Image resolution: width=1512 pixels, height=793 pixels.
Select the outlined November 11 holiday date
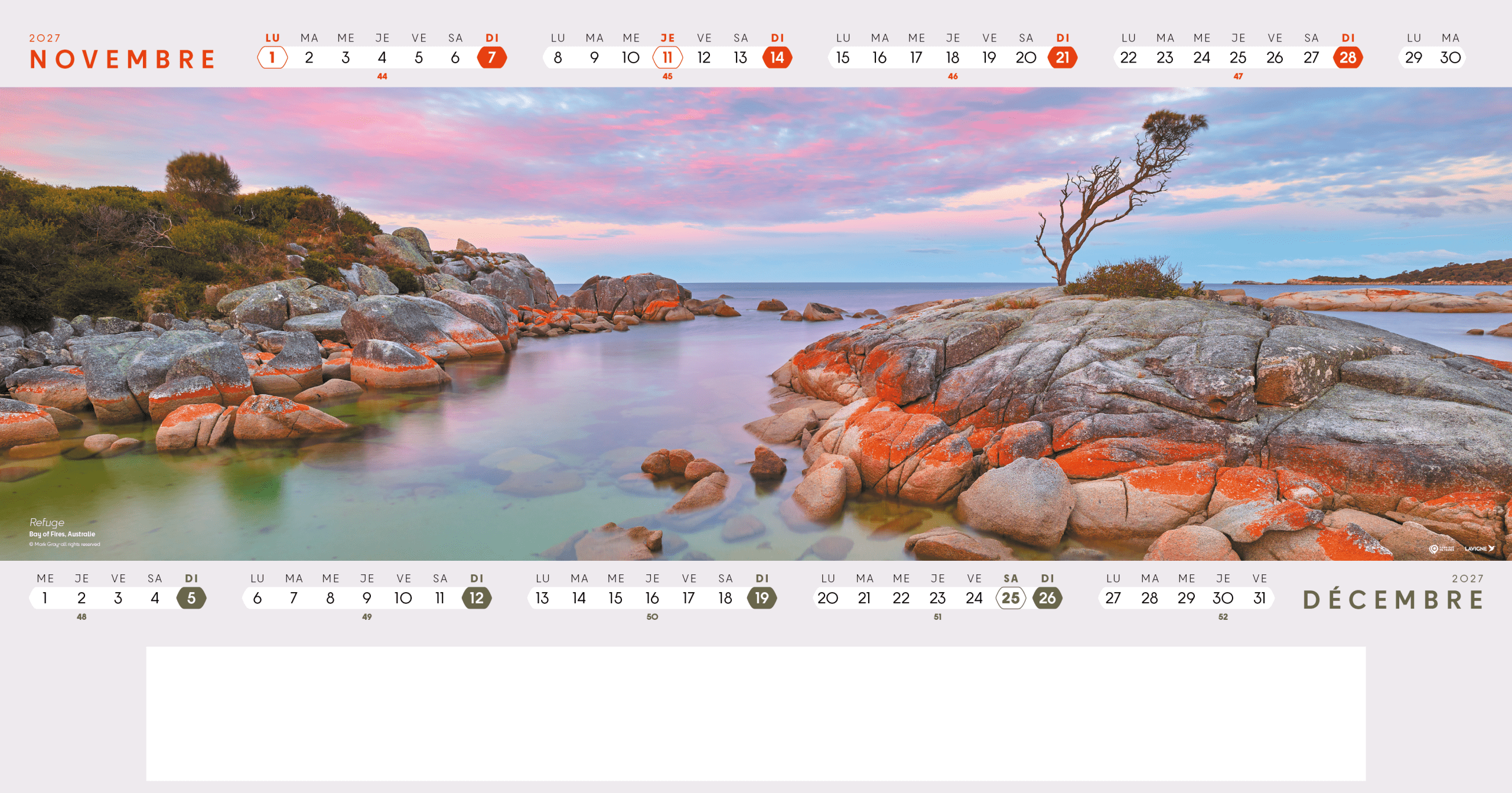667,57
